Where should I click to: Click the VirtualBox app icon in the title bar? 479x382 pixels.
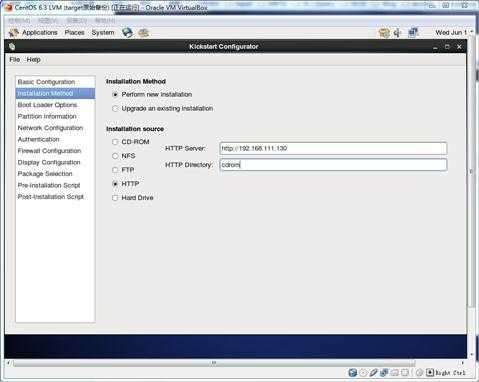(x=9, y=7)
